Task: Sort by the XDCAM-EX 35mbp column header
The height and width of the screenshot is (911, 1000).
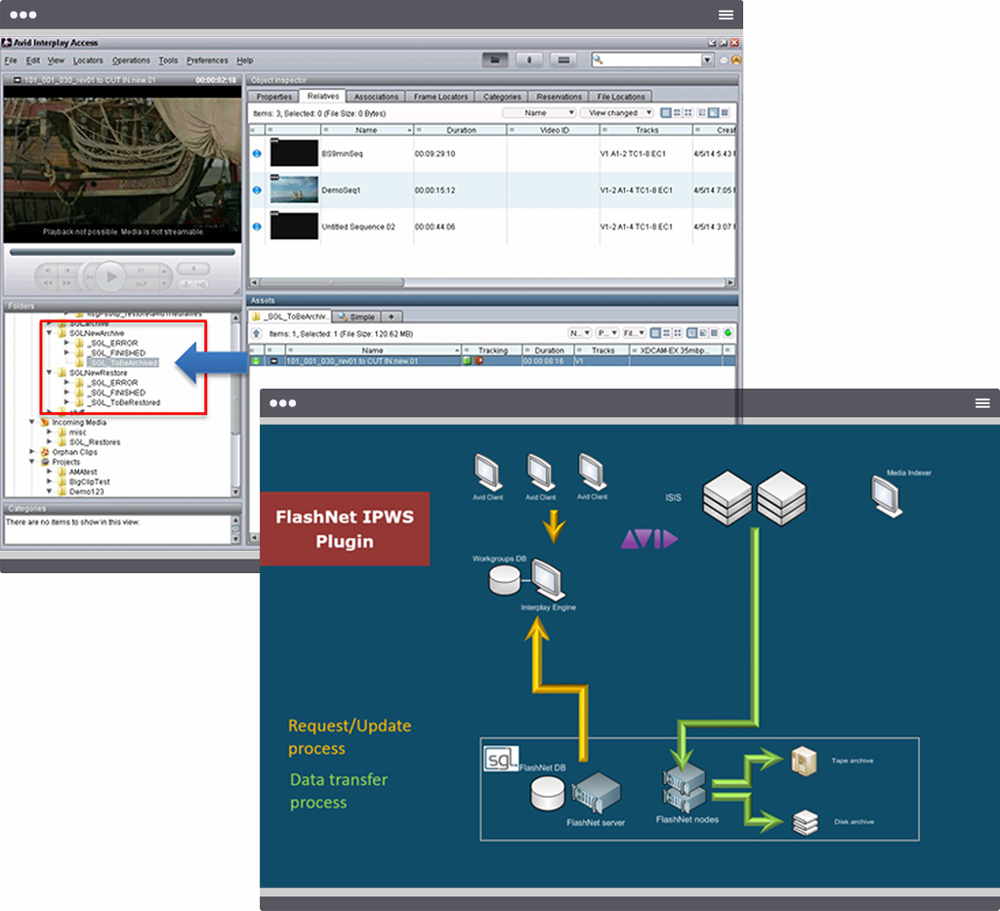Action: tap(676, 350)
